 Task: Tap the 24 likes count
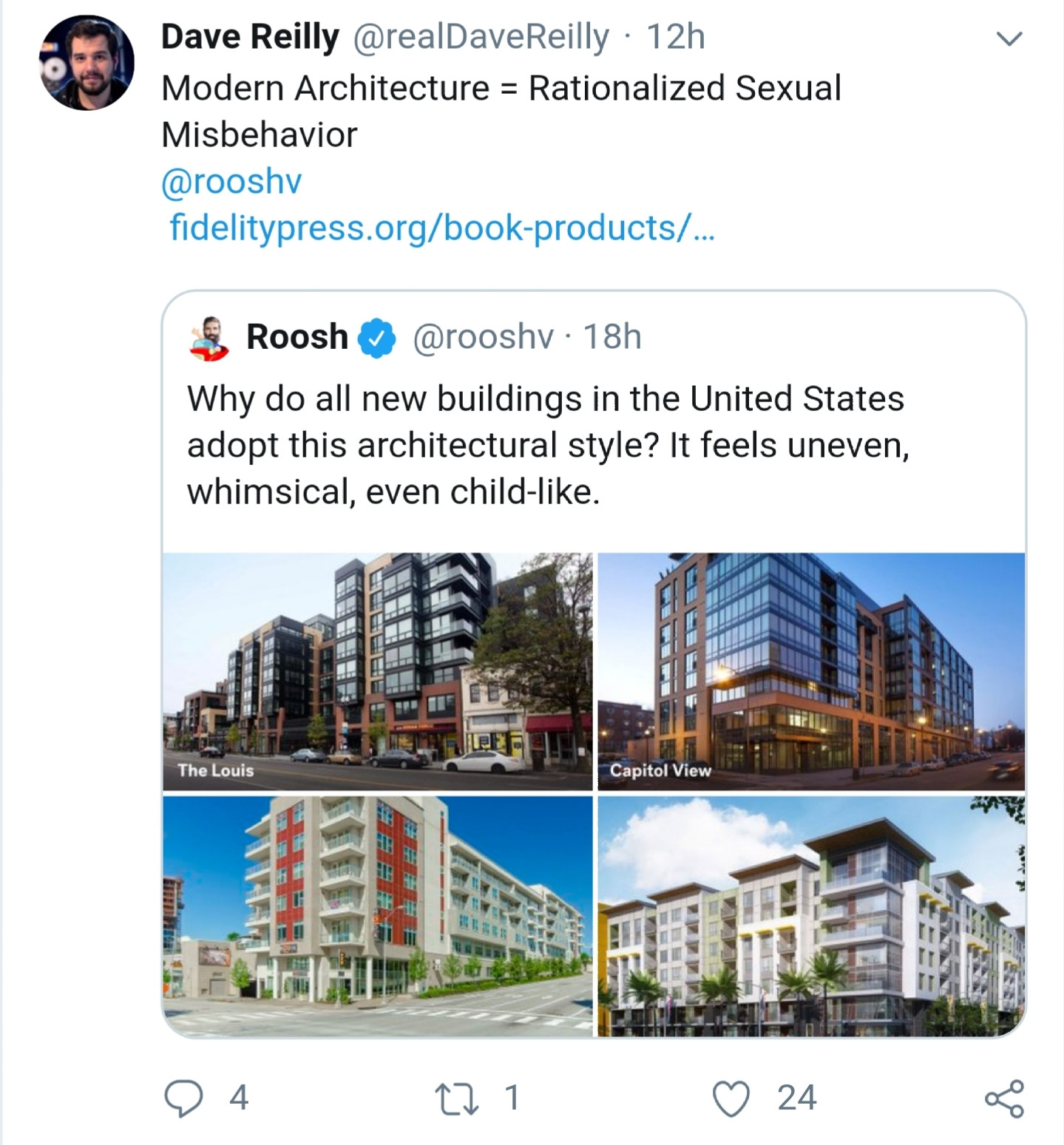click(x=796, y=1098)
